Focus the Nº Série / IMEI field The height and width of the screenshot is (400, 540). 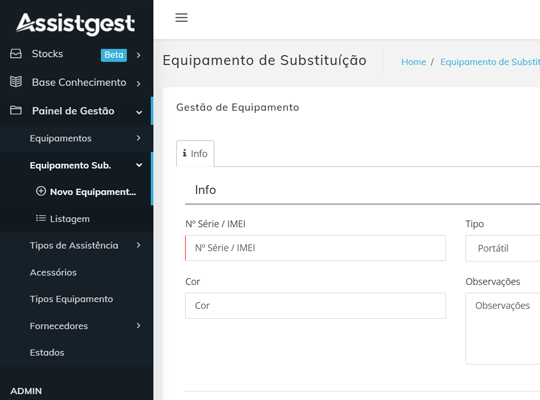tap(315, 248)
